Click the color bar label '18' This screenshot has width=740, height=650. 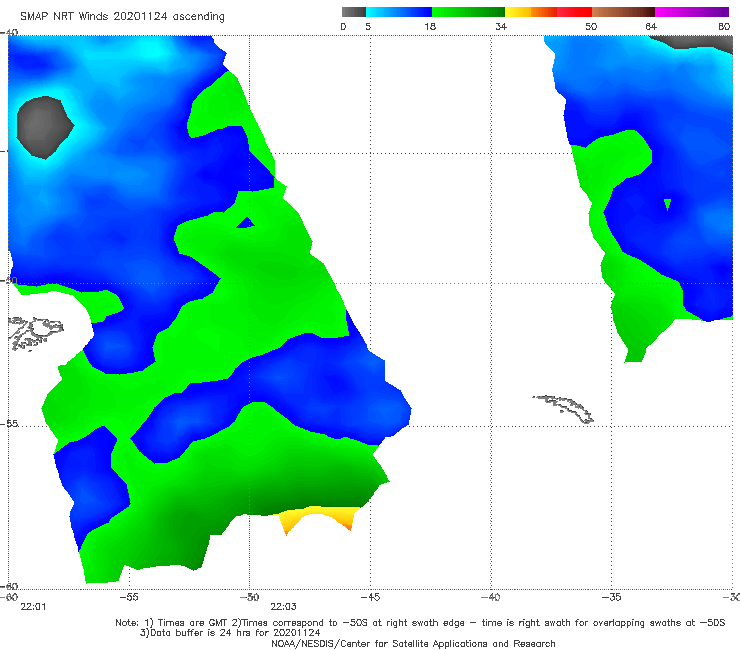click(430, 26)
